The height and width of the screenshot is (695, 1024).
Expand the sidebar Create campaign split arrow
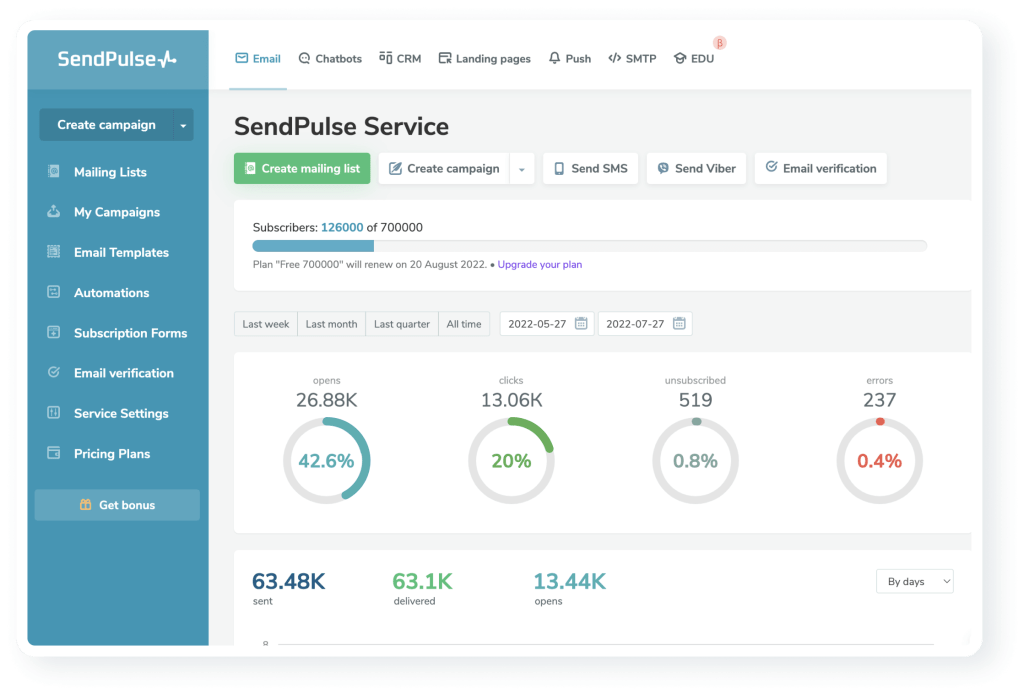[x=184, y=124]
